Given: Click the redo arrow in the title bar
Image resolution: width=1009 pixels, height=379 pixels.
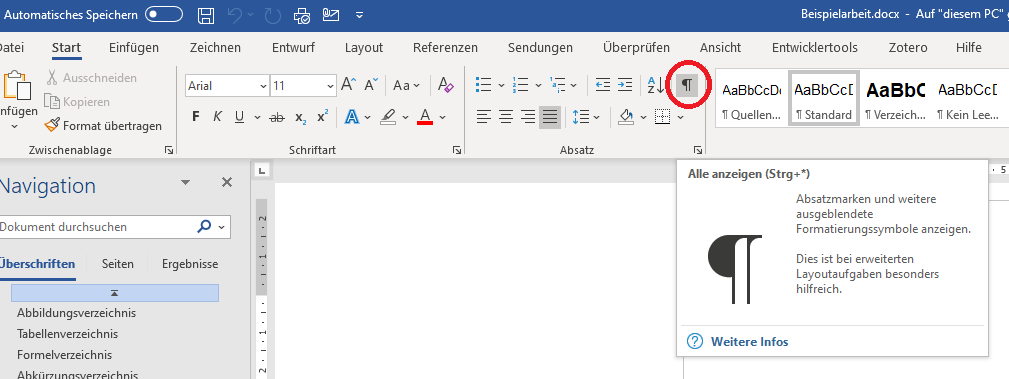Looking at the screenshot, I should coord(273,15).
